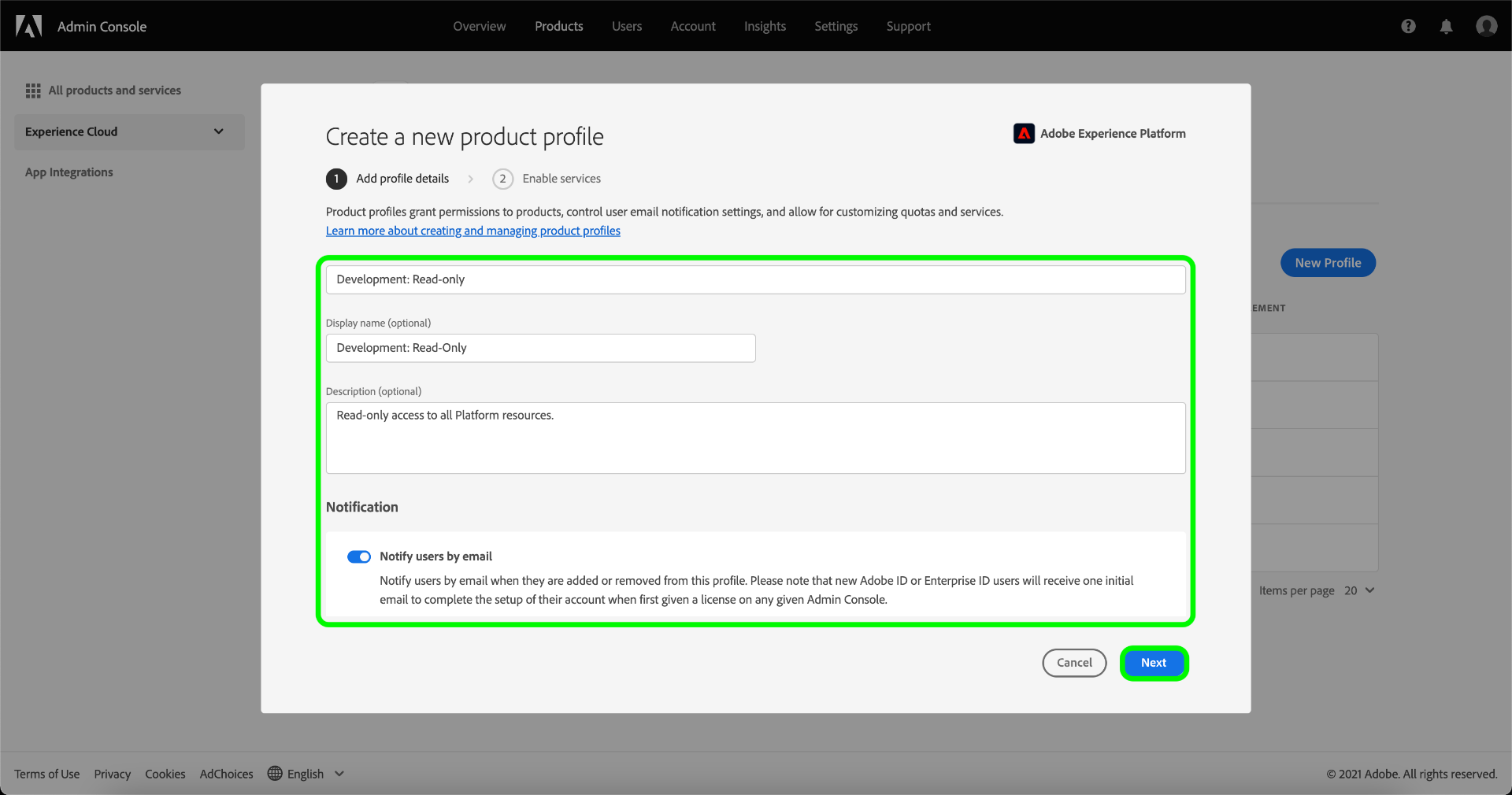Go to the Users tab
Viewport: 1512px width, 795px height.
tap(627, 26)
